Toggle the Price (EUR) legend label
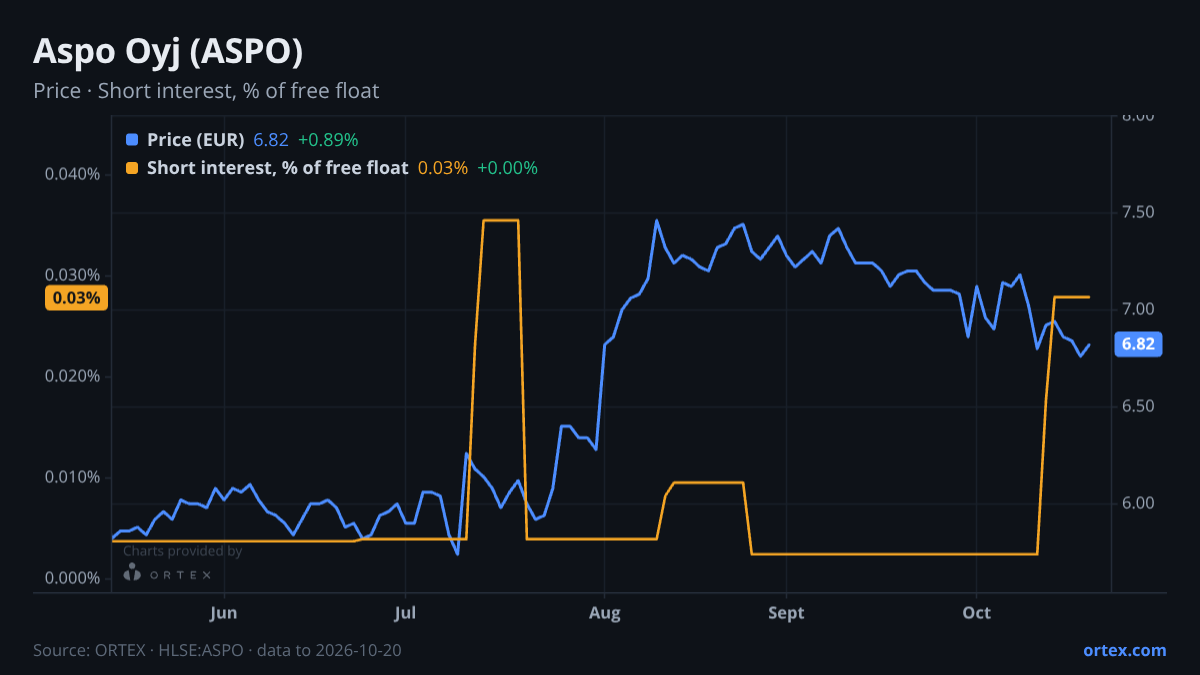 click(x=195, y=139)
